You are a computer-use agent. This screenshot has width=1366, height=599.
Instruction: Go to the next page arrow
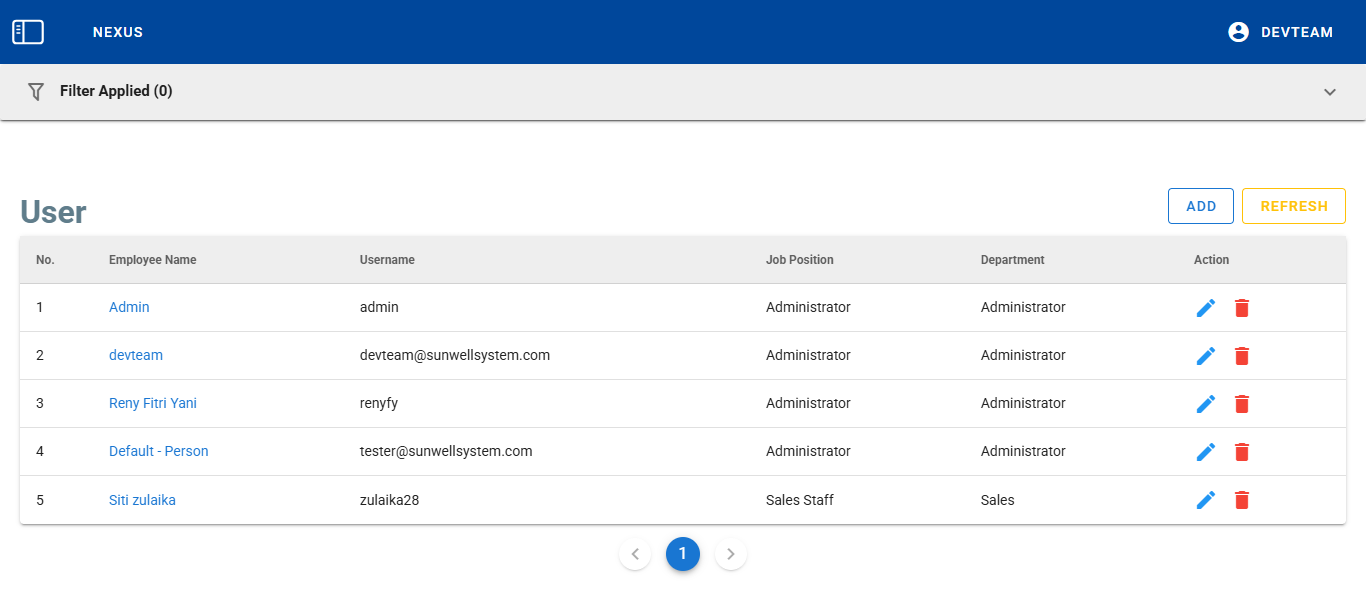click(731, 554)
